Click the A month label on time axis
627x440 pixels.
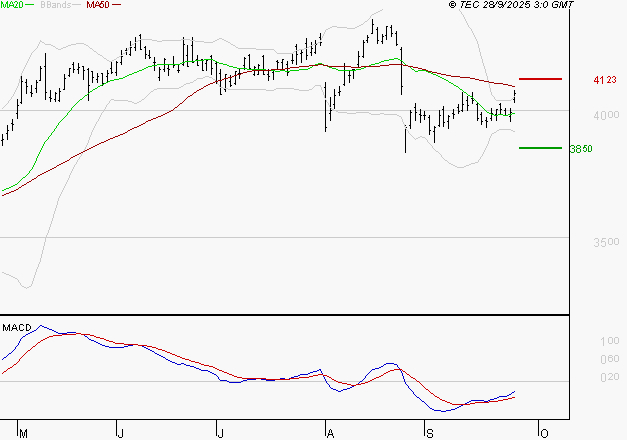[330, 434]
